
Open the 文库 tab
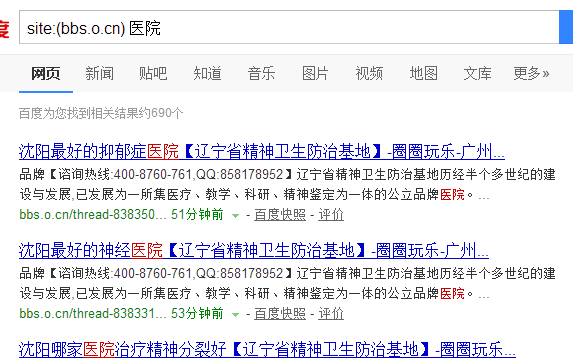(x=477, y=73)
